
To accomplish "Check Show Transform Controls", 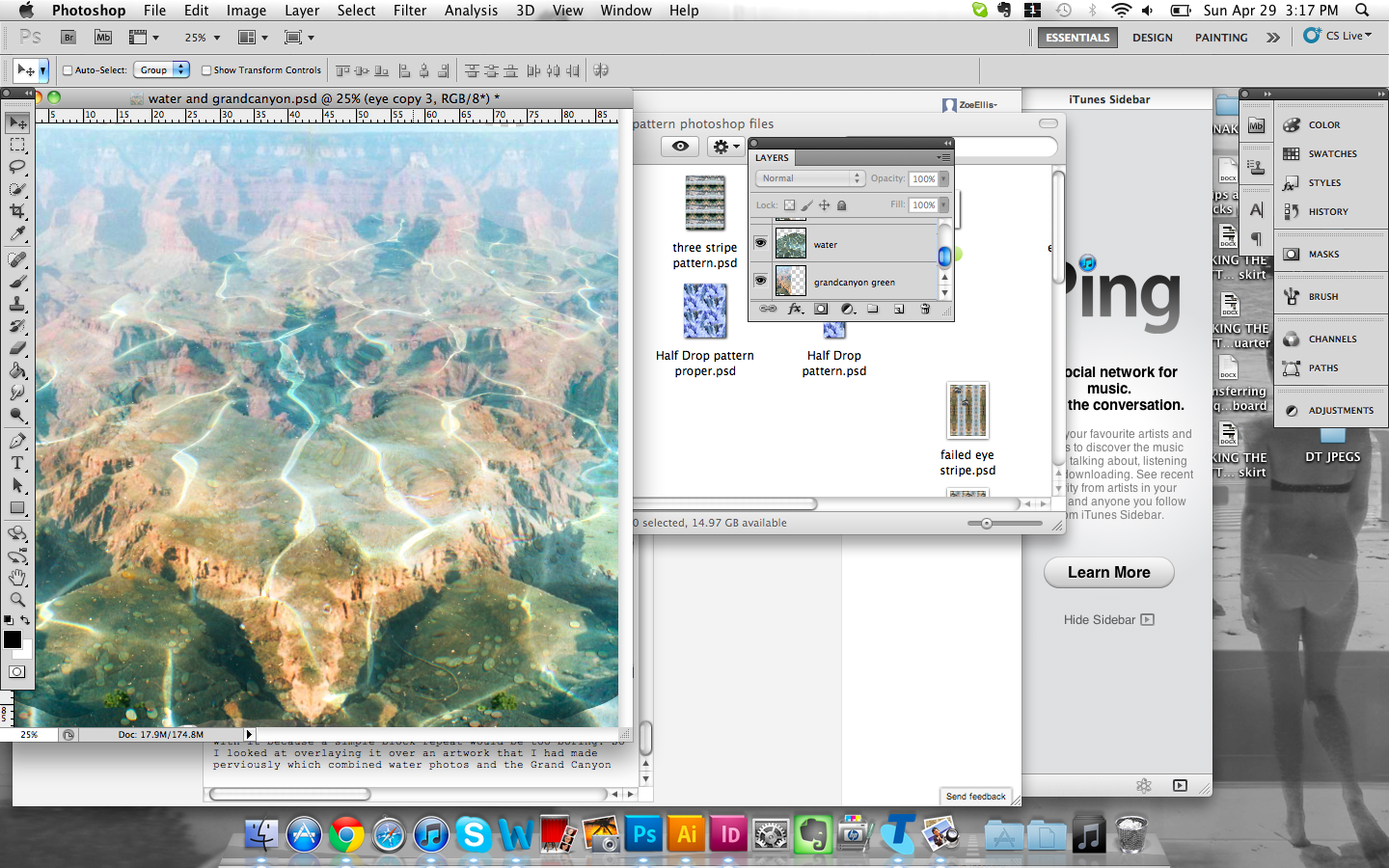I will tap(205, 69).
